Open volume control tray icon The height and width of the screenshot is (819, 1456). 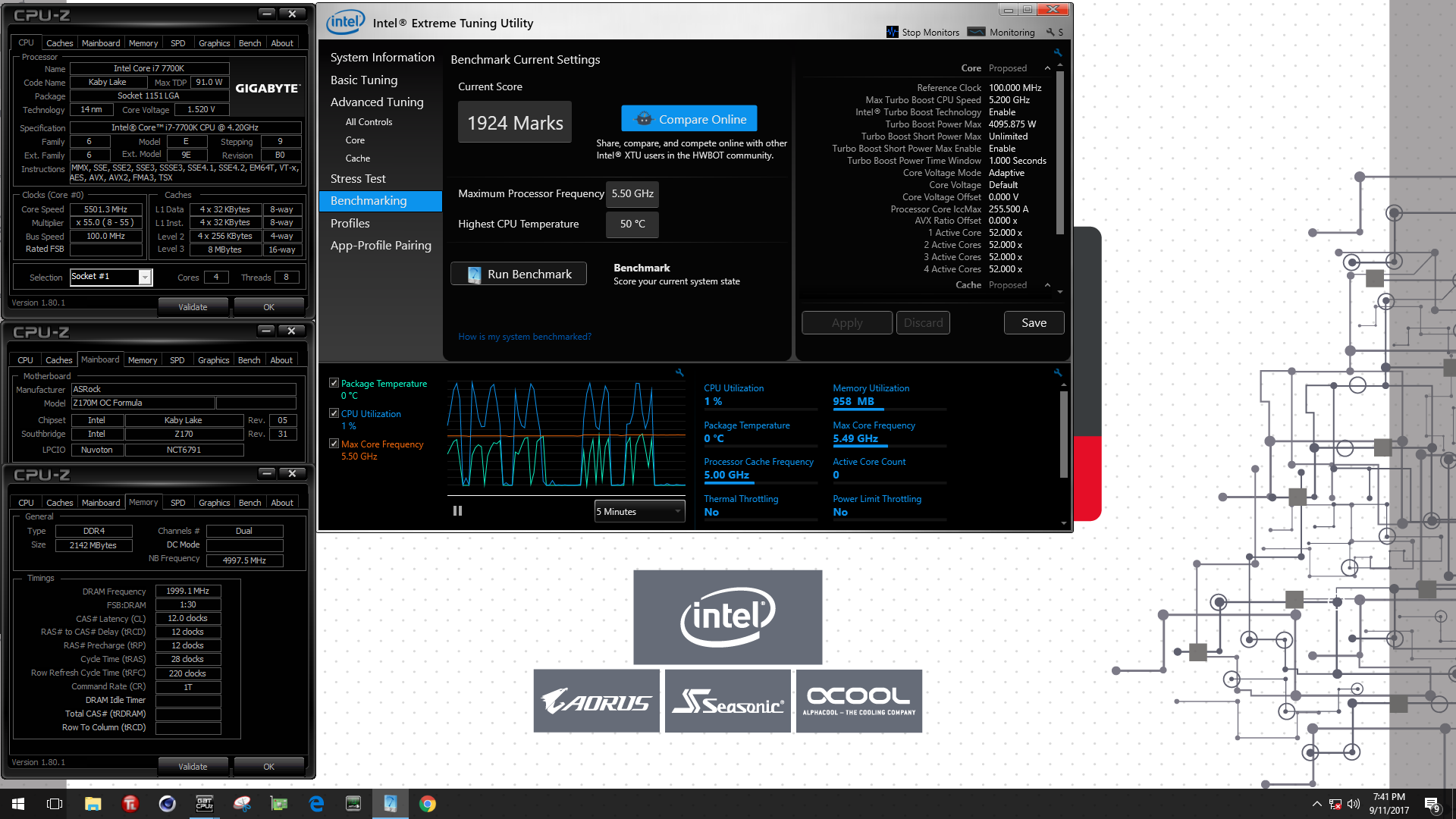1354,804
